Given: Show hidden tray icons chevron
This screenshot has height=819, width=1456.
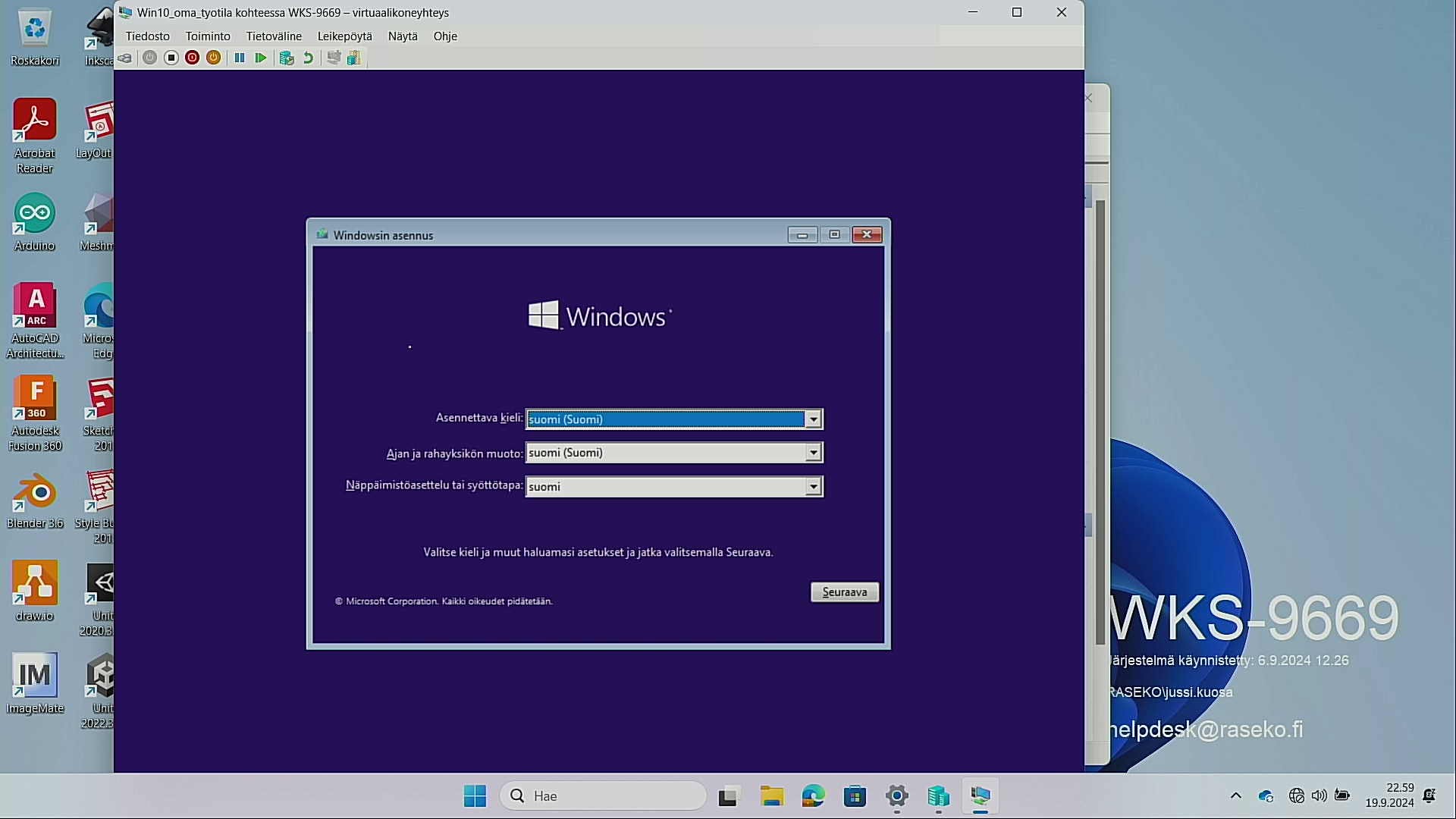Looking at the screenshot, I should (x=1236, y=796).
